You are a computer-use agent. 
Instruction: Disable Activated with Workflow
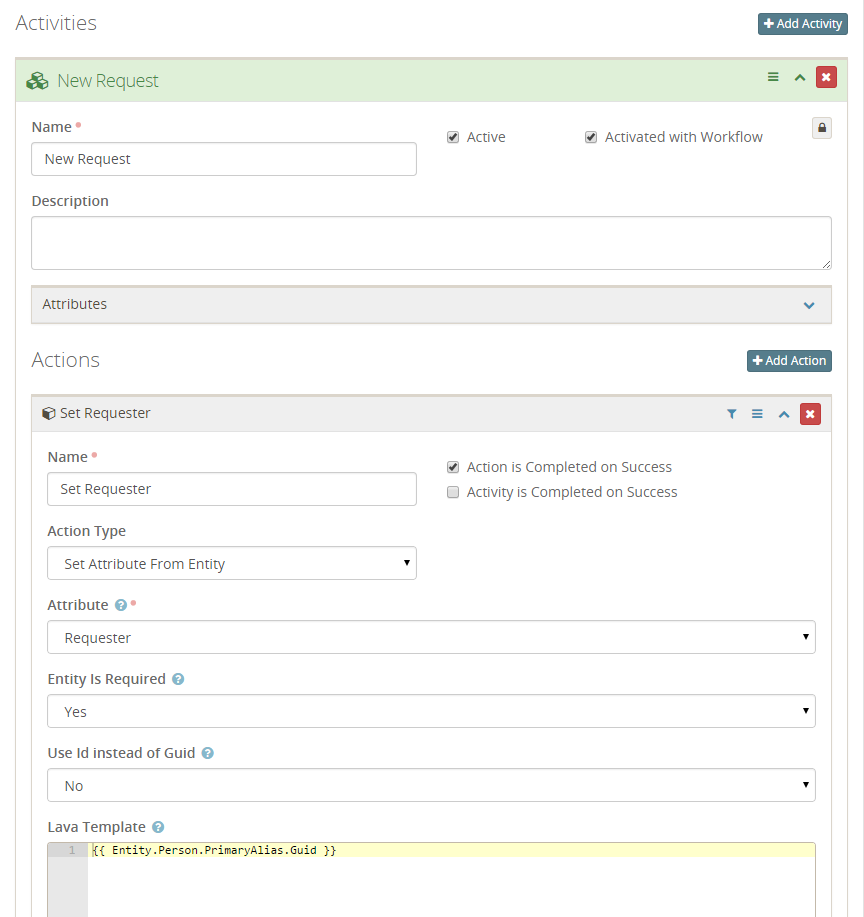coord(590,137)
